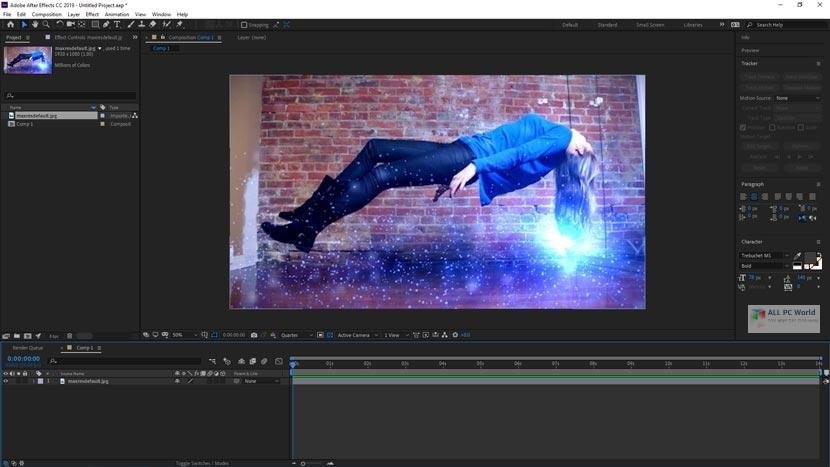
Task: Open the Trebuchet MS font dropdown
Action: pyautogui.click(x=764, y=256)
